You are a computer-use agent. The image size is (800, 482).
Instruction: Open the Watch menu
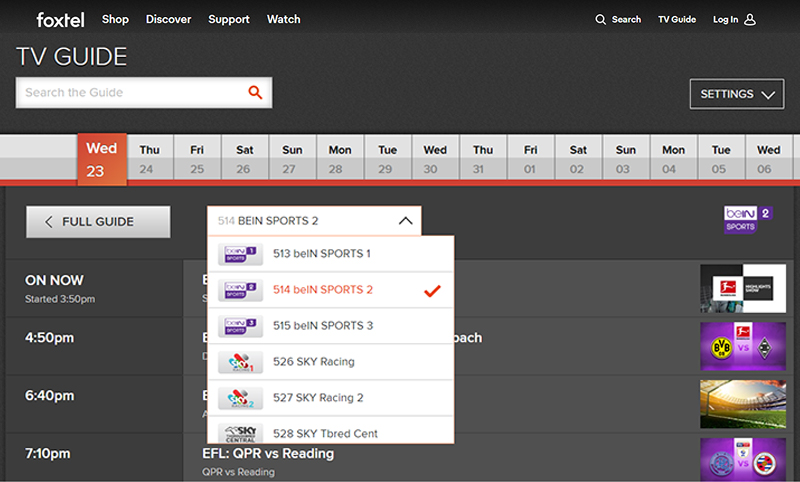284,19
